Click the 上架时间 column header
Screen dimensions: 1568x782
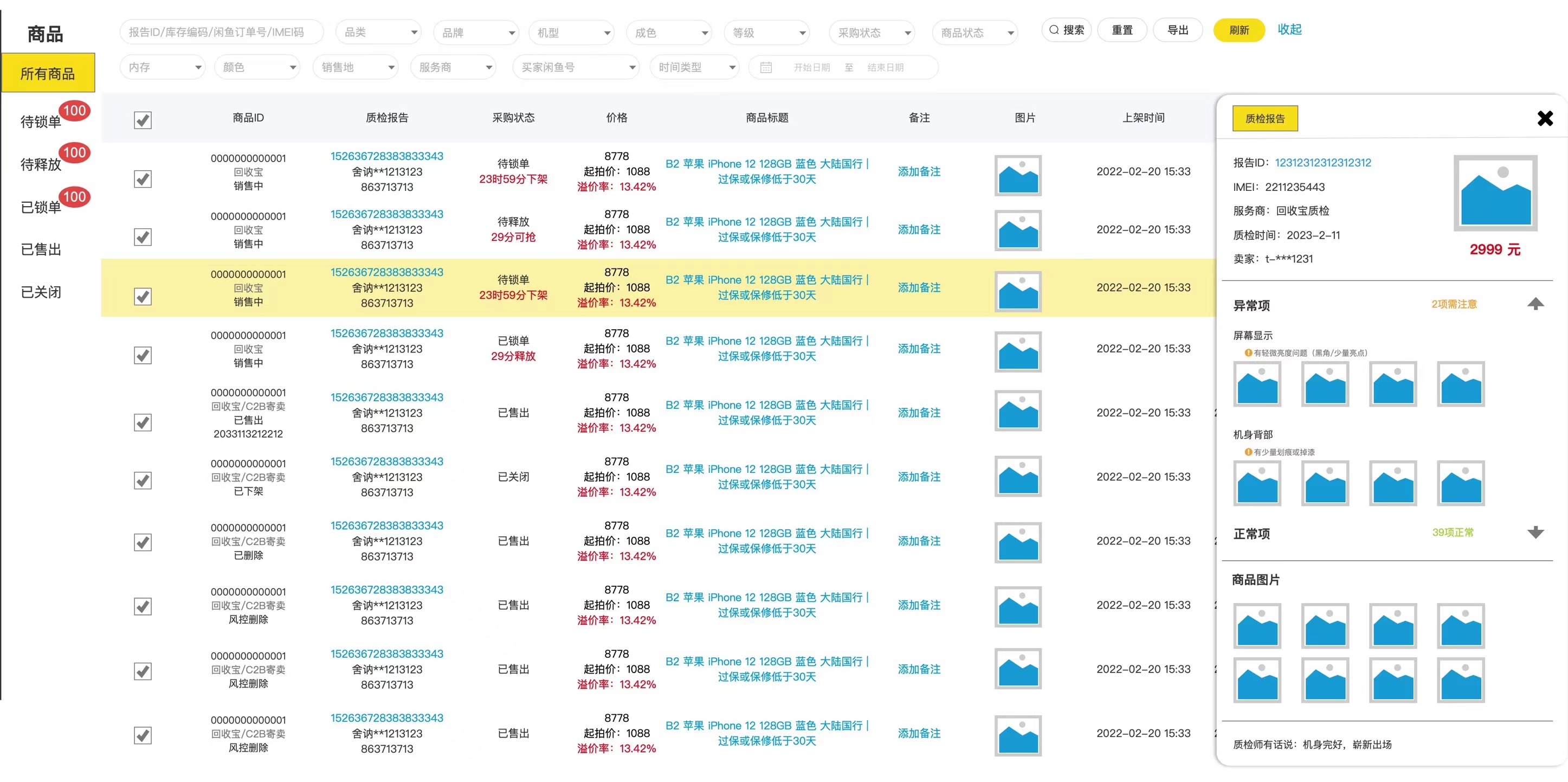(1143, 118)
